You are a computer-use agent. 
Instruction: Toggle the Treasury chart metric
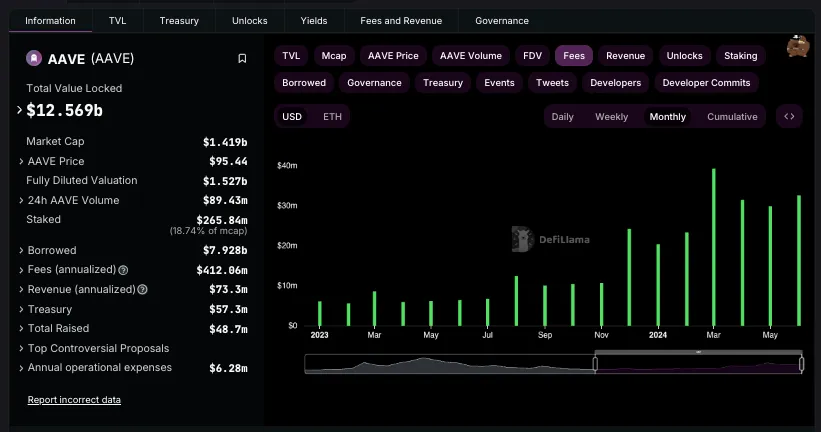[443, 83]
